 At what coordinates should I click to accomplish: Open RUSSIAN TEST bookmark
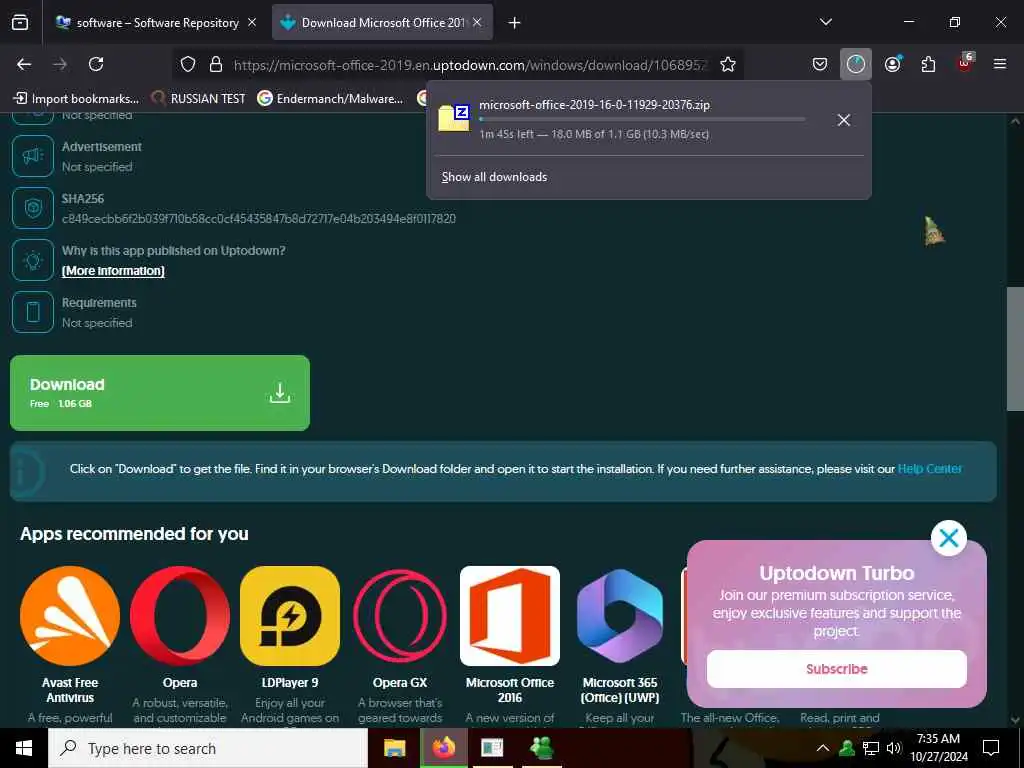(199, 99)
